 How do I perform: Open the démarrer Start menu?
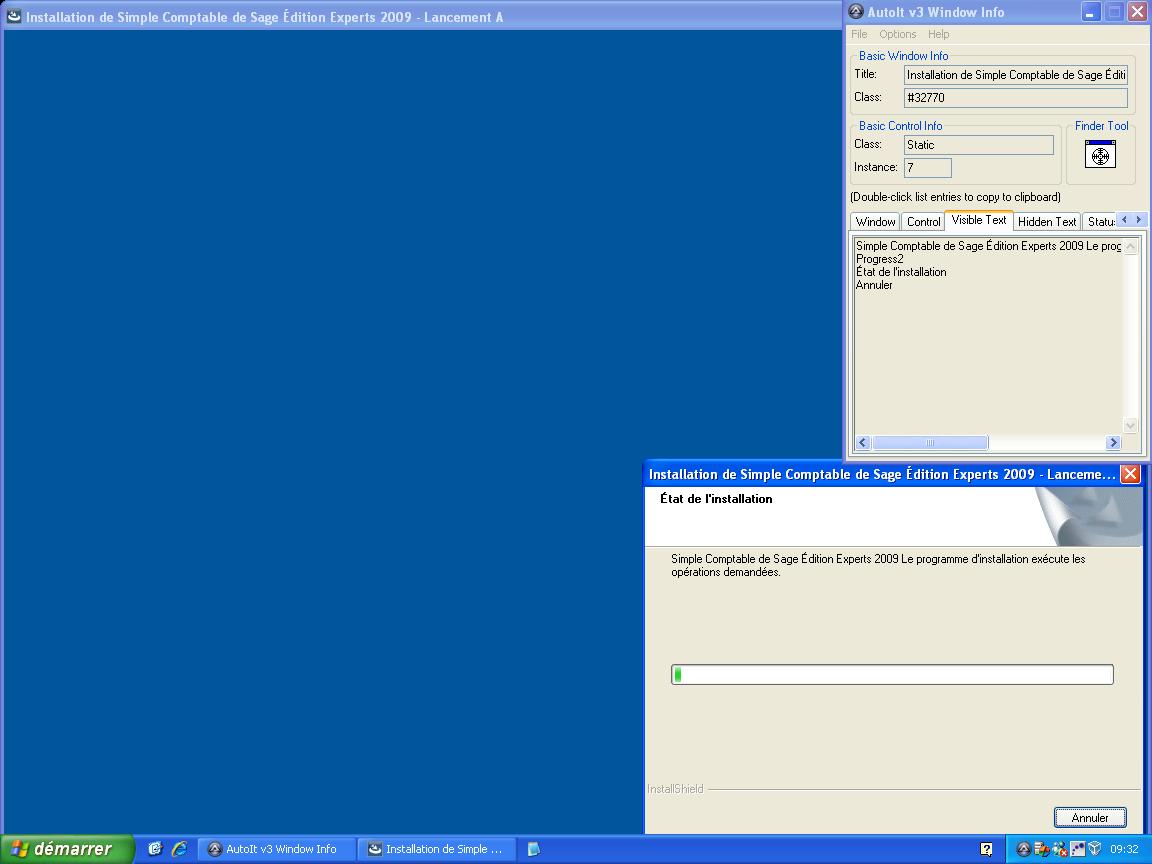(67, 849)
